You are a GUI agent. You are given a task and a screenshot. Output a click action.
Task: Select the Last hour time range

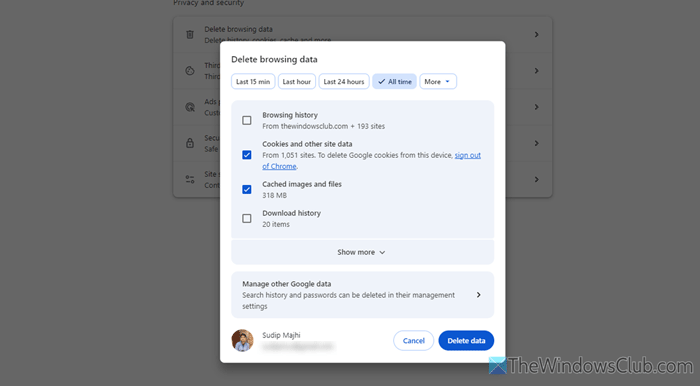(x=296, y=82)
